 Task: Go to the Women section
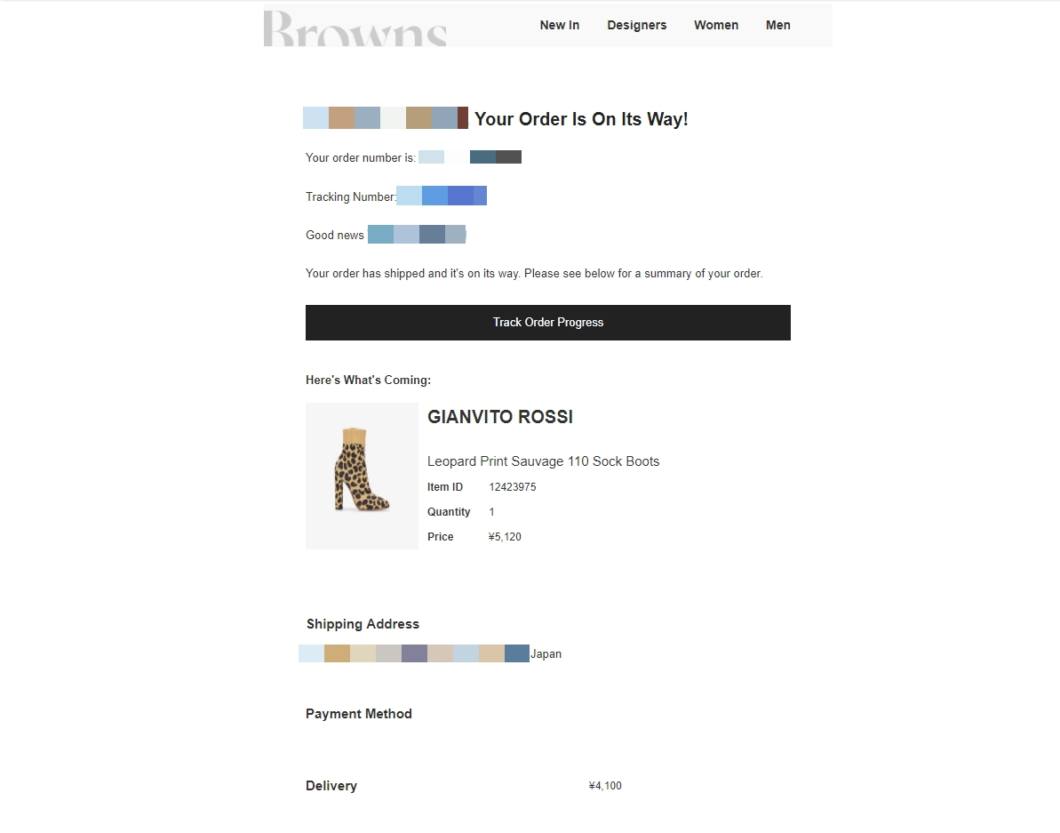716,25
